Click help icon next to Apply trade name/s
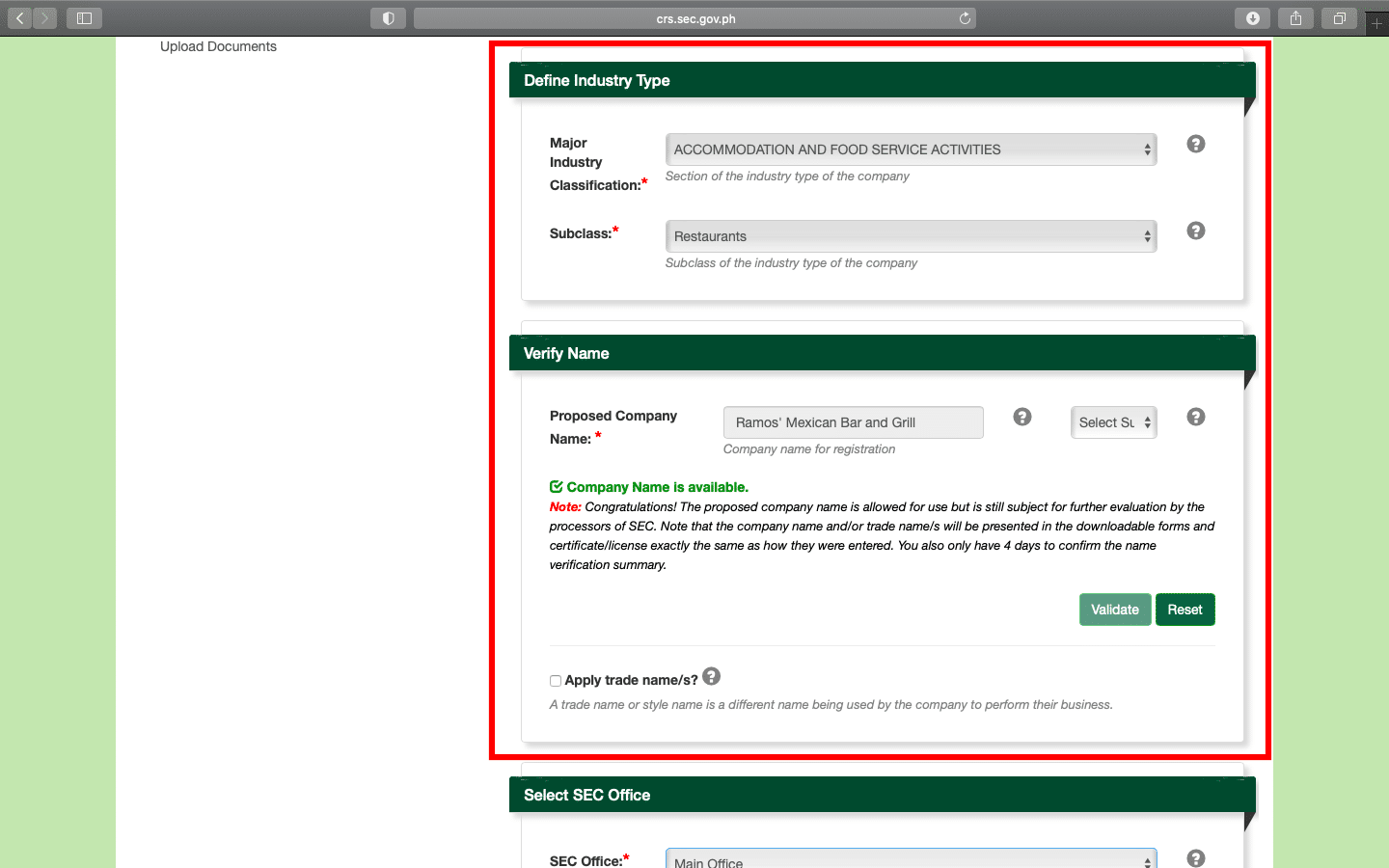The image size is (1389, 868). click(711, 677)
